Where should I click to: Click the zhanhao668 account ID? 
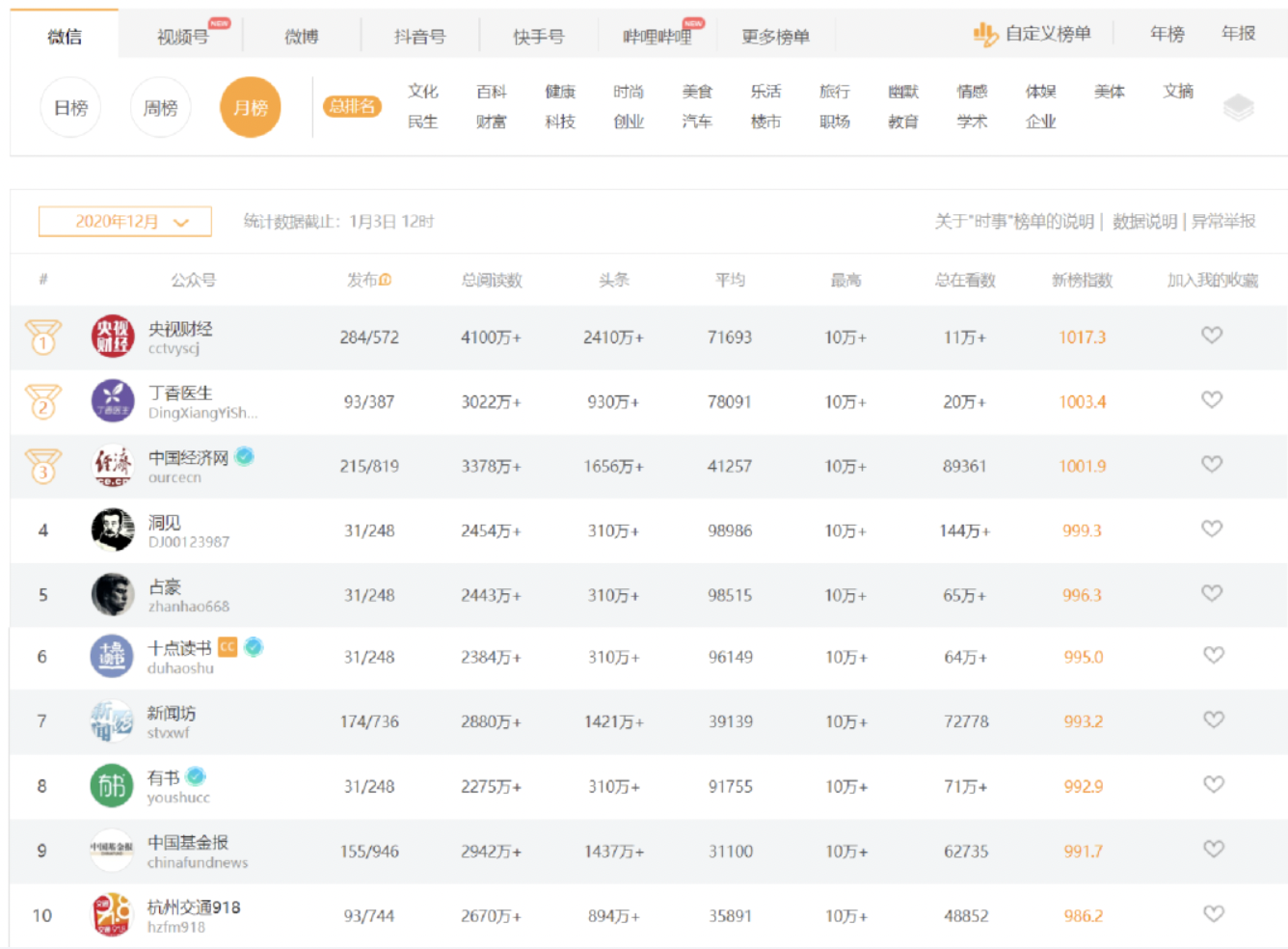[x=189, y=607]
